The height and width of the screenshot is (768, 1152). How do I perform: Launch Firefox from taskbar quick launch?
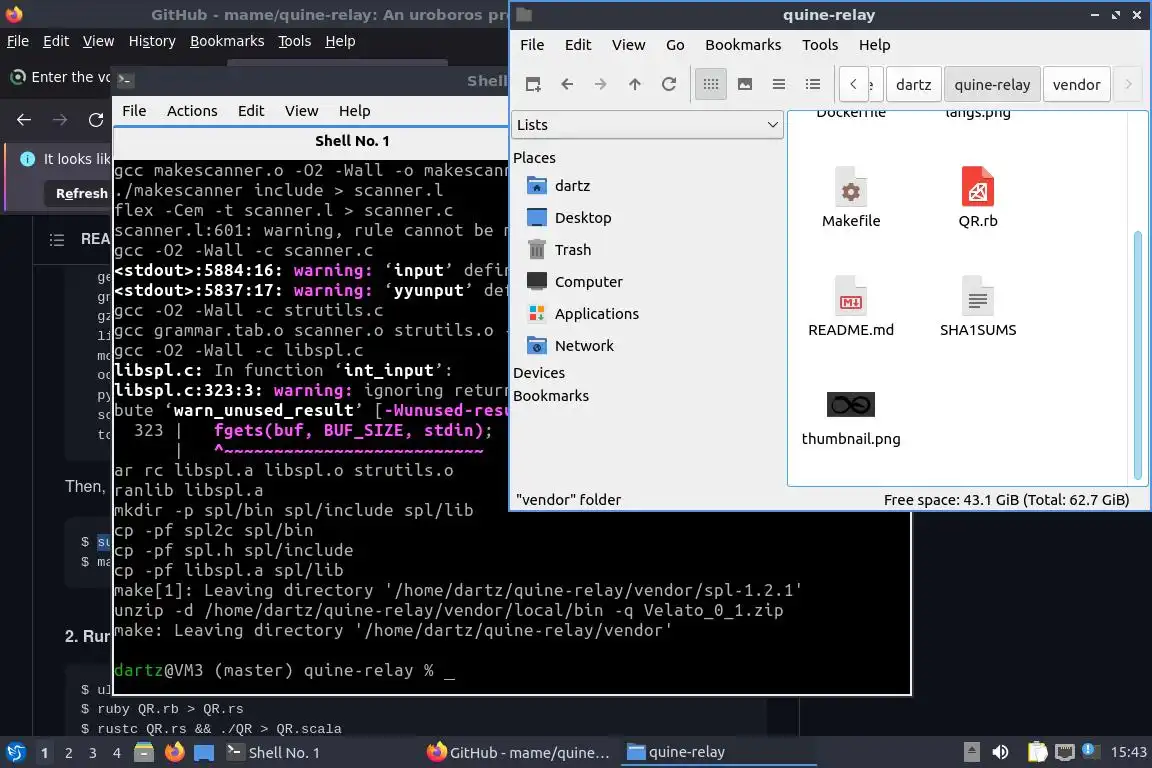(x=174, y=753)
